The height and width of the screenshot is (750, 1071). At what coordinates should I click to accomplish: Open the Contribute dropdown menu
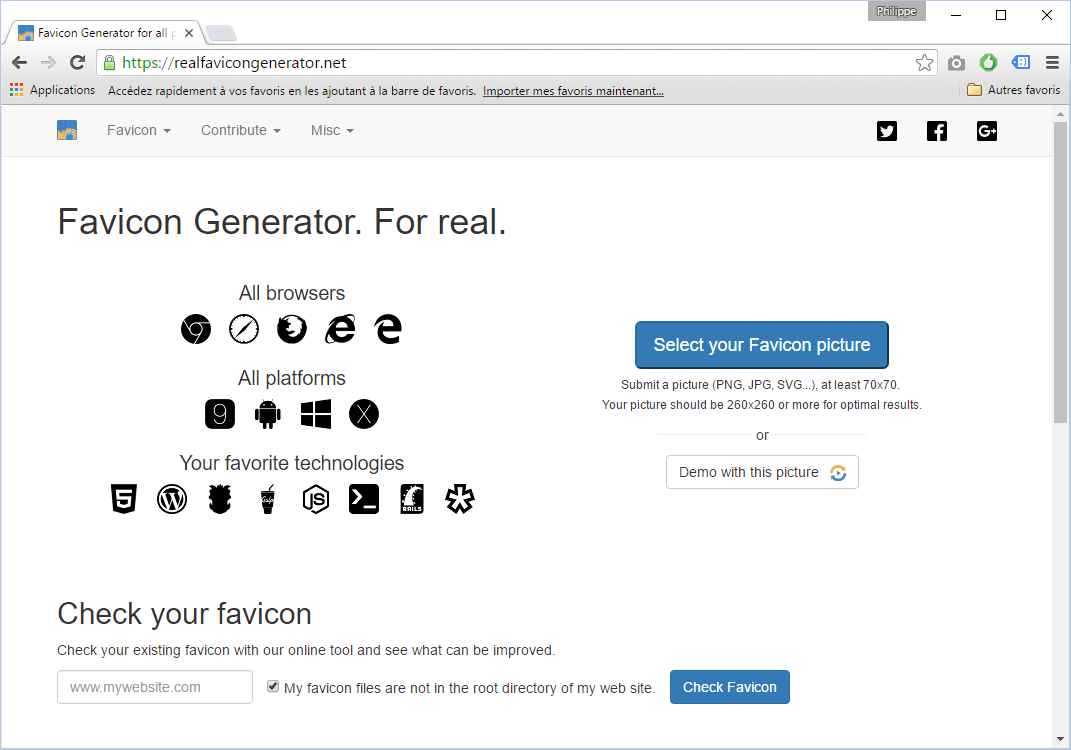pyautogui.click(x=240, y=131)
